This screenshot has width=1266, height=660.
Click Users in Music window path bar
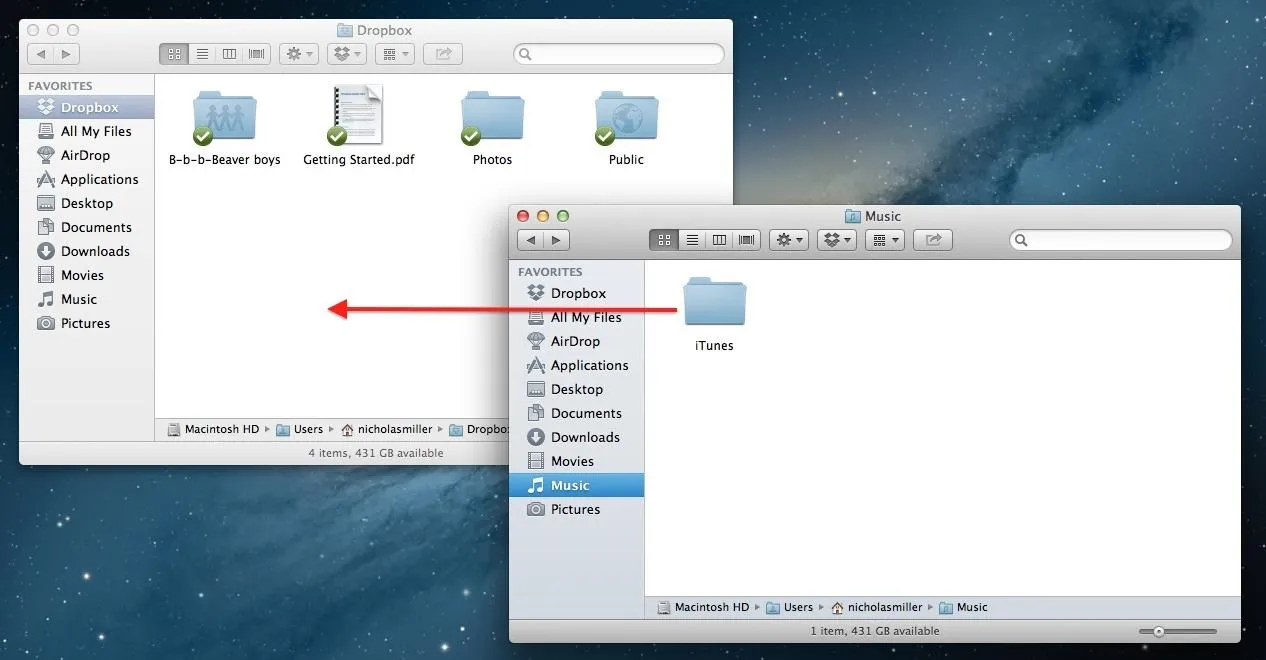(x=790, y=607)
